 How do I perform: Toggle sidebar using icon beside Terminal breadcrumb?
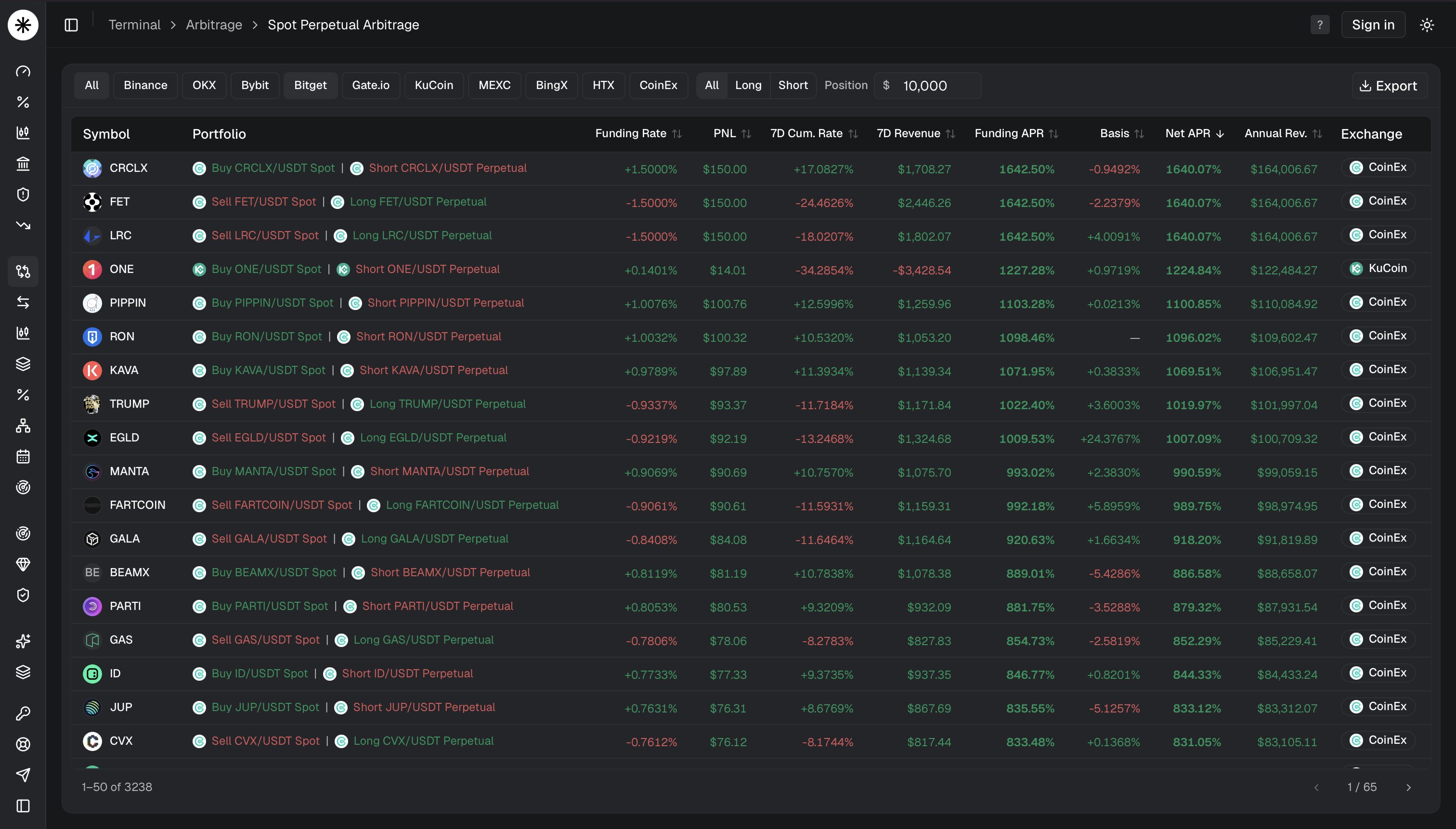click(x=71, y=25)
